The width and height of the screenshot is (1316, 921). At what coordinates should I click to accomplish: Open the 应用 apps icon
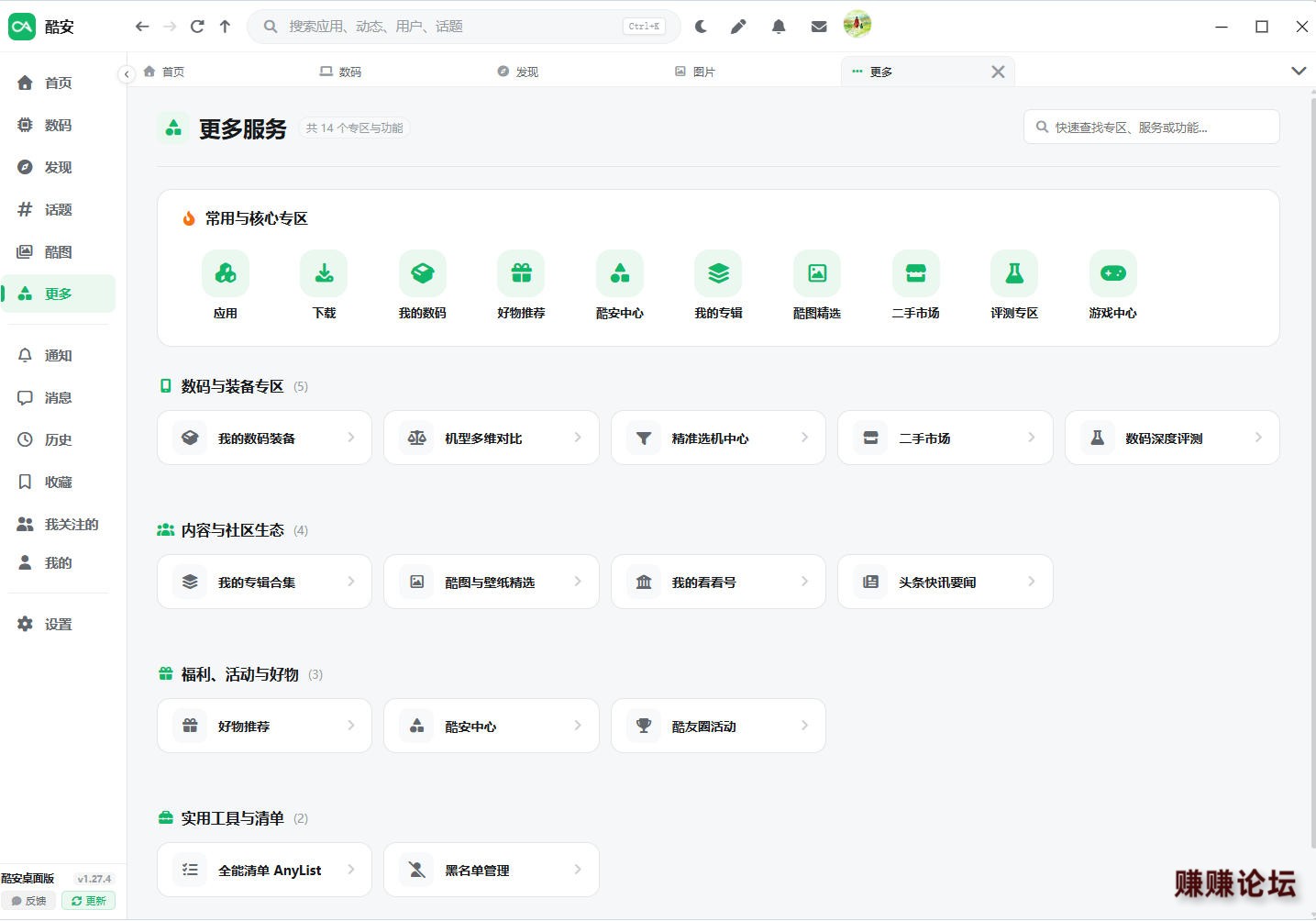(226, 273)
